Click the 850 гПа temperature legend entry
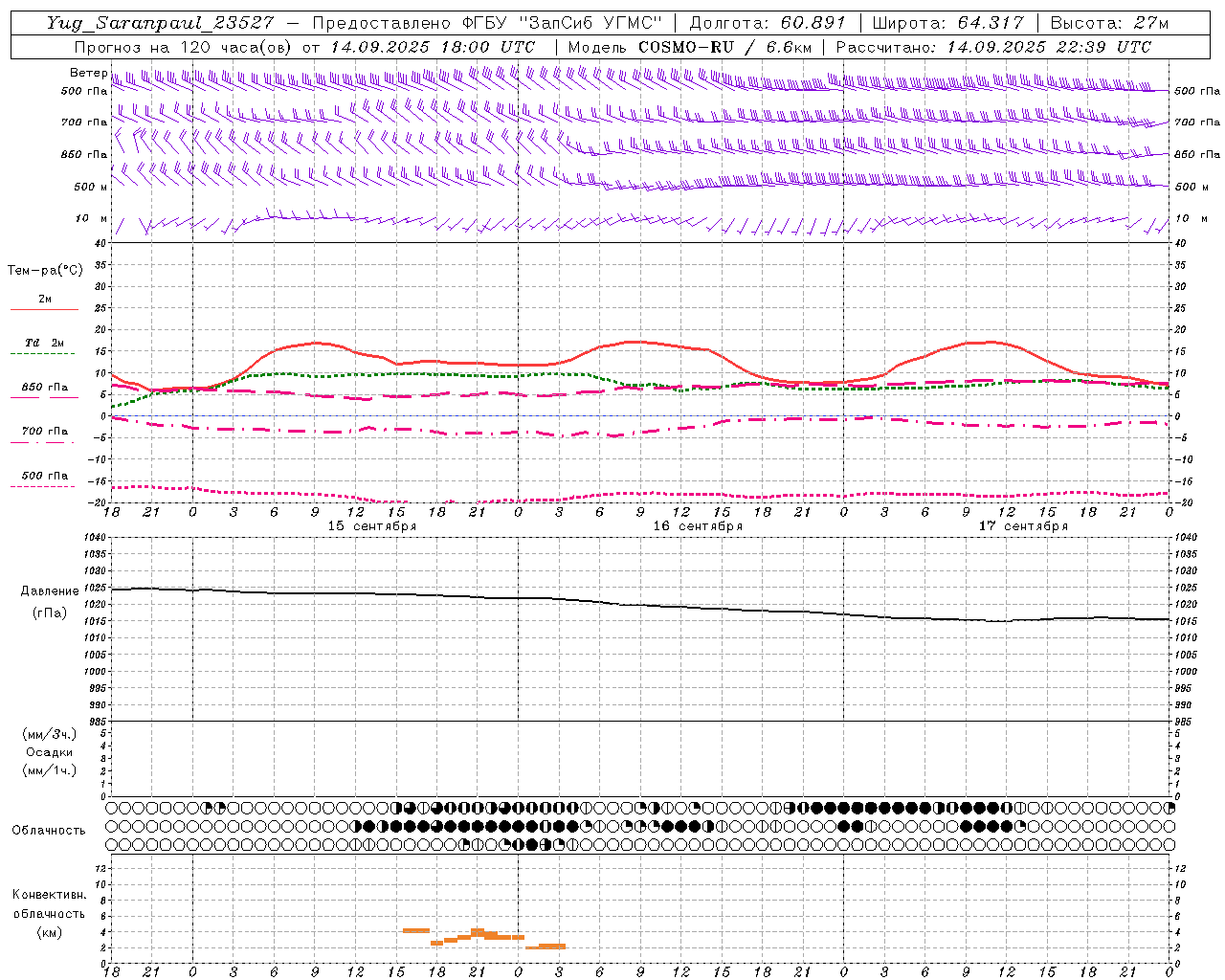1225x980 pixels. click(x=45, y=388)
